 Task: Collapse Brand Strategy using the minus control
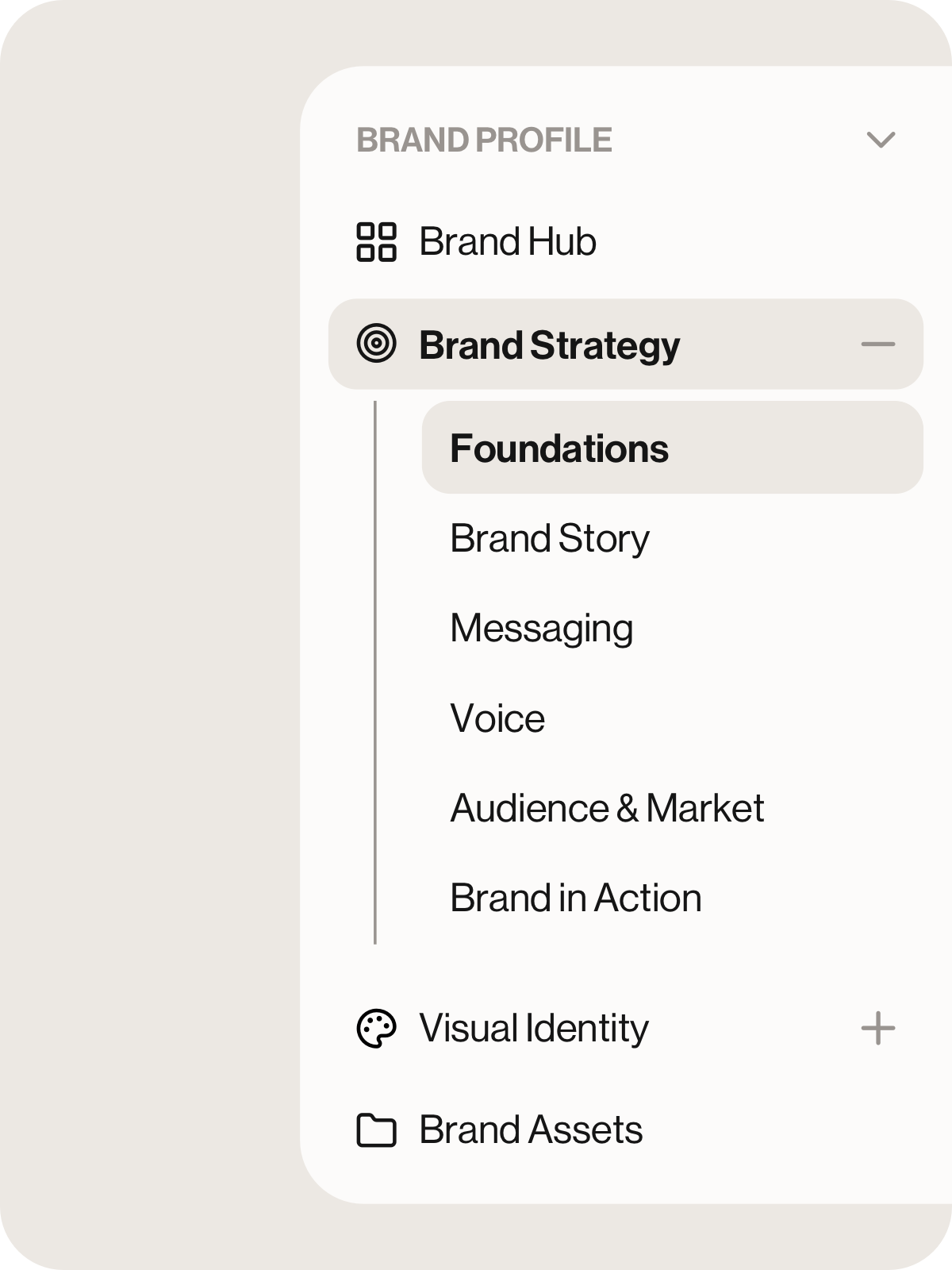click(876, 344)
